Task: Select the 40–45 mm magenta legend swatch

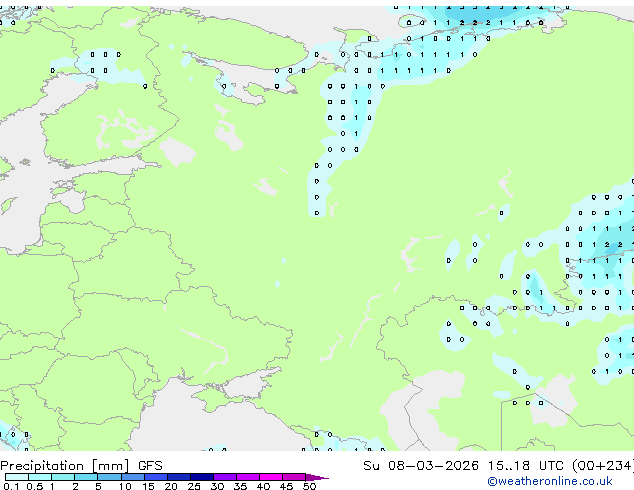Action: coord(271,477)
